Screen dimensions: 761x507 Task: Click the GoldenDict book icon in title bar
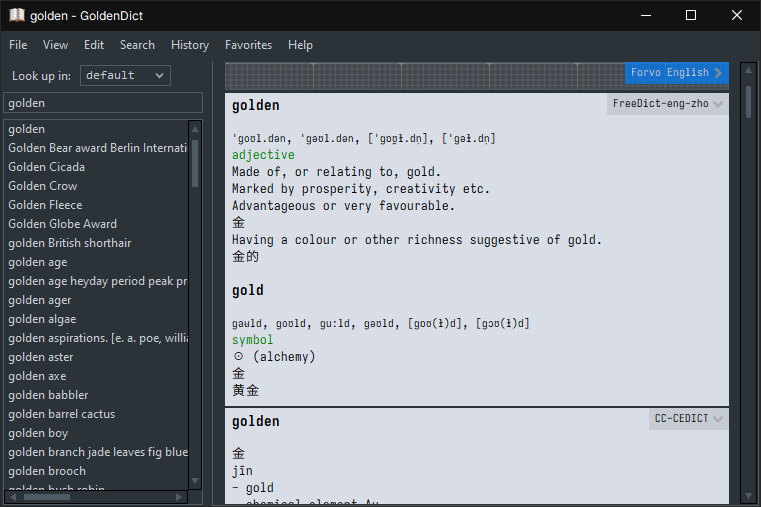point(16,15)
